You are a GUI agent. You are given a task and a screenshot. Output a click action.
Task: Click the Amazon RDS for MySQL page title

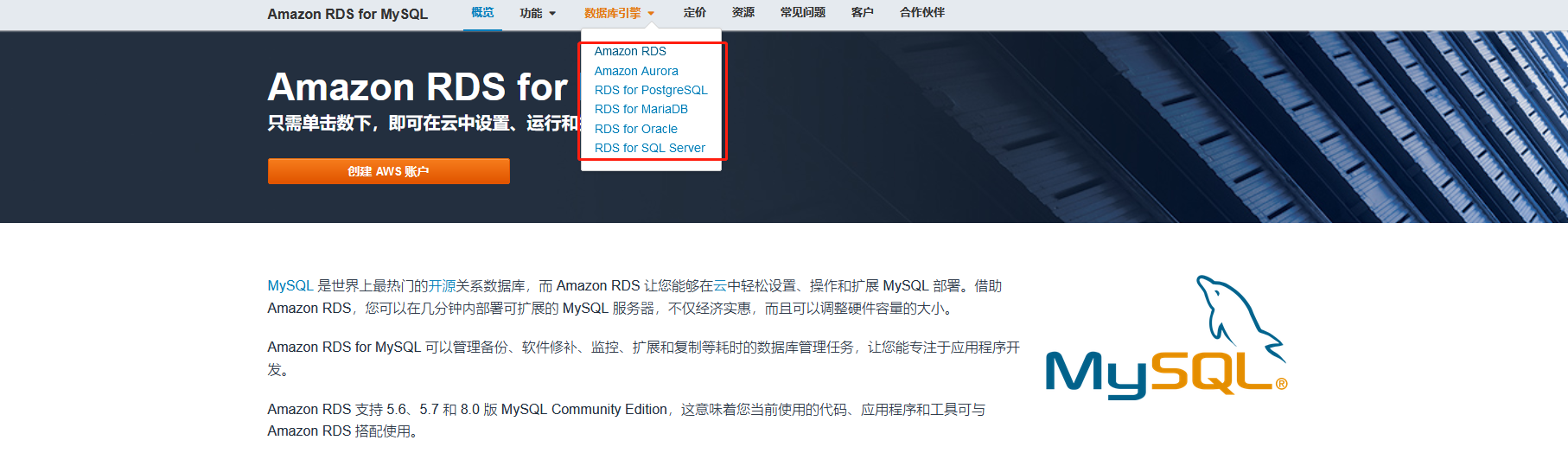[347, 14]
